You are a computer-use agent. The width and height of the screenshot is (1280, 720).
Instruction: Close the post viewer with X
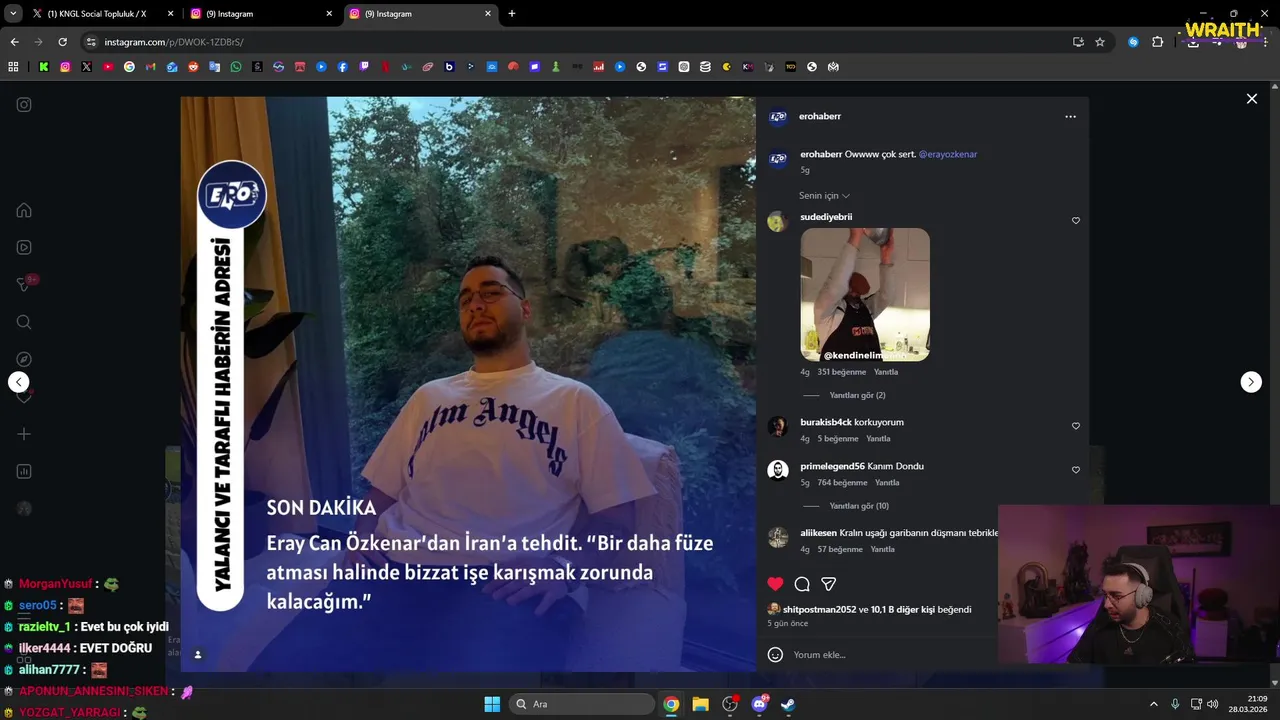coord(1251,98)
